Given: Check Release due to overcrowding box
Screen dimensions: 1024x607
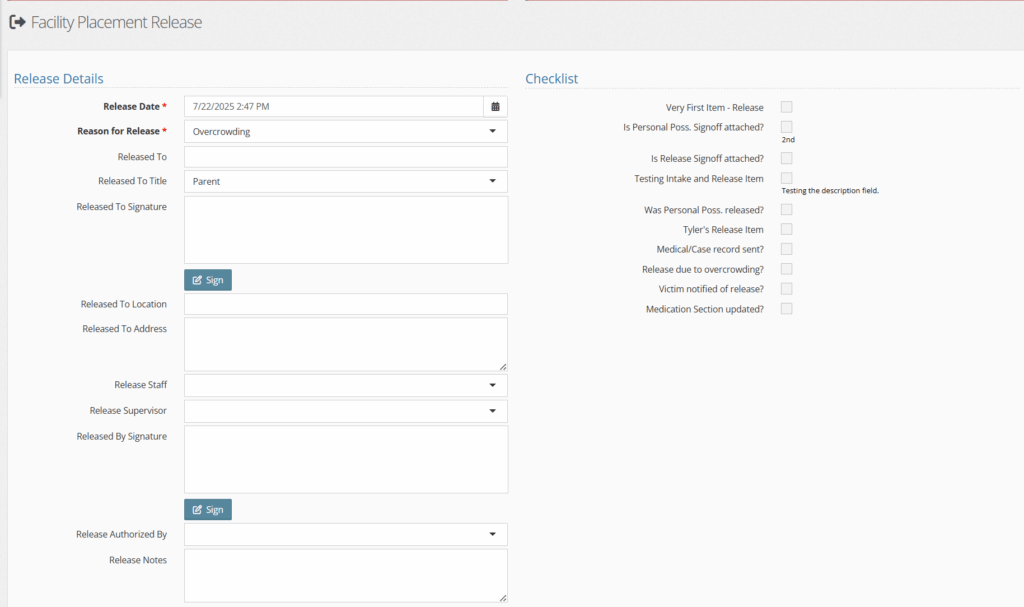Looking at the screenshot, I should 786,269.
